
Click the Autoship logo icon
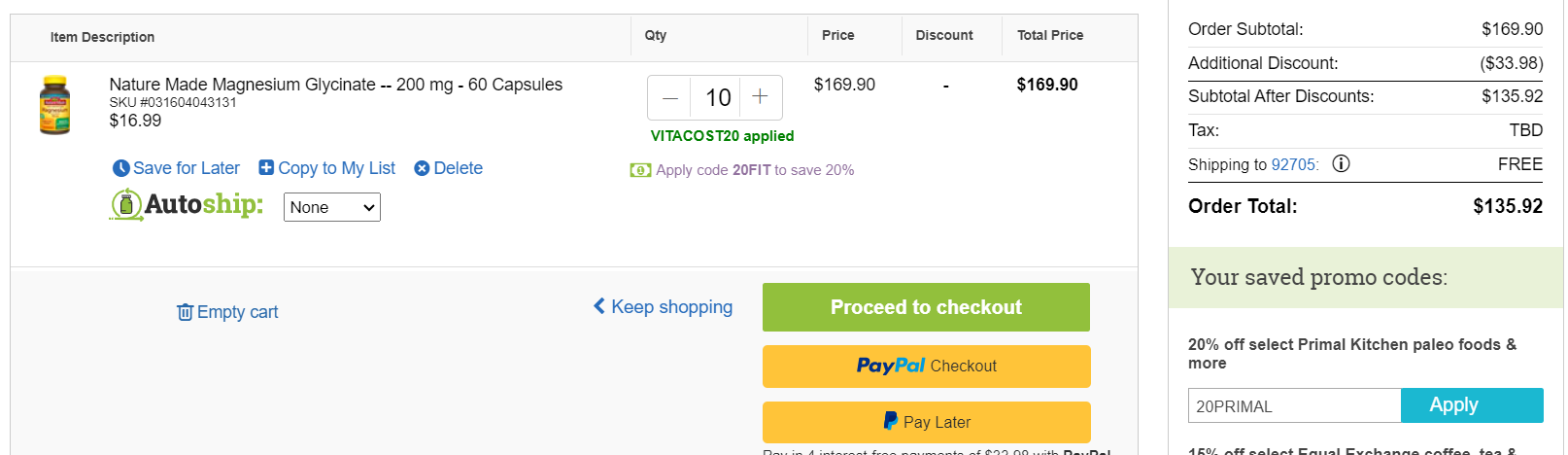[125, 205]
